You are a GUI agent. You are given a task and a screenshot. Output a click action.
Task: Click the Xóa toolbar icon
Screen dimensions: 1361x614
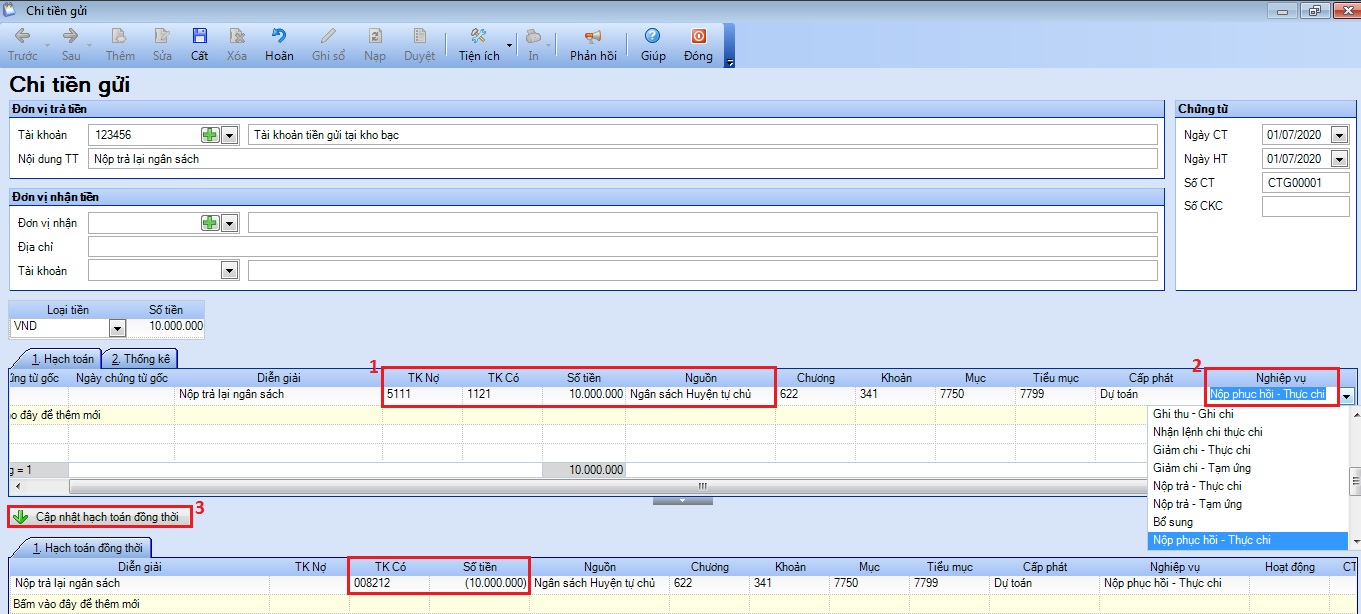pyautogui.click(x=236, y=37)
